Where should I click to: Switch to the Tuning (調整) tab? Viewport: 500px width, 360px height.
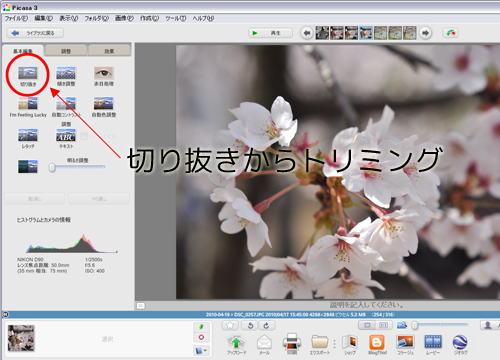pos(66,51)
